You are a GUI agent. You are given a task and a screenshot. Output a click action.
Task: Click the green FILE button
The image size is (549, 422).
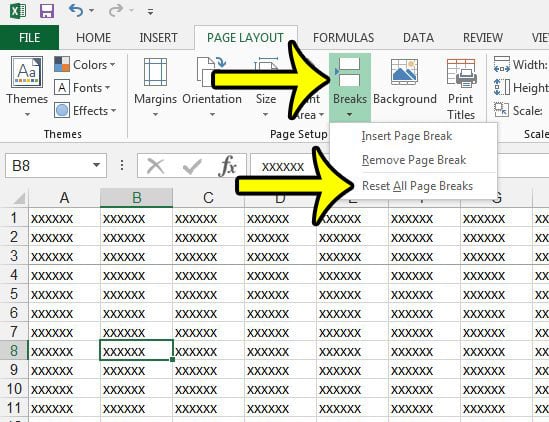pos(29,37)
